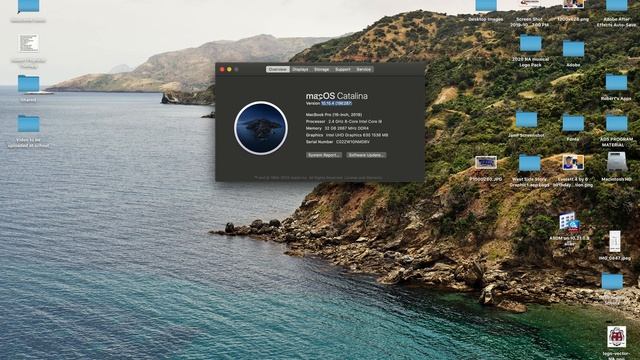Open the Jamf Screenshot folder
The width and height of the screenshot is (640, 360).
[527, 120]
